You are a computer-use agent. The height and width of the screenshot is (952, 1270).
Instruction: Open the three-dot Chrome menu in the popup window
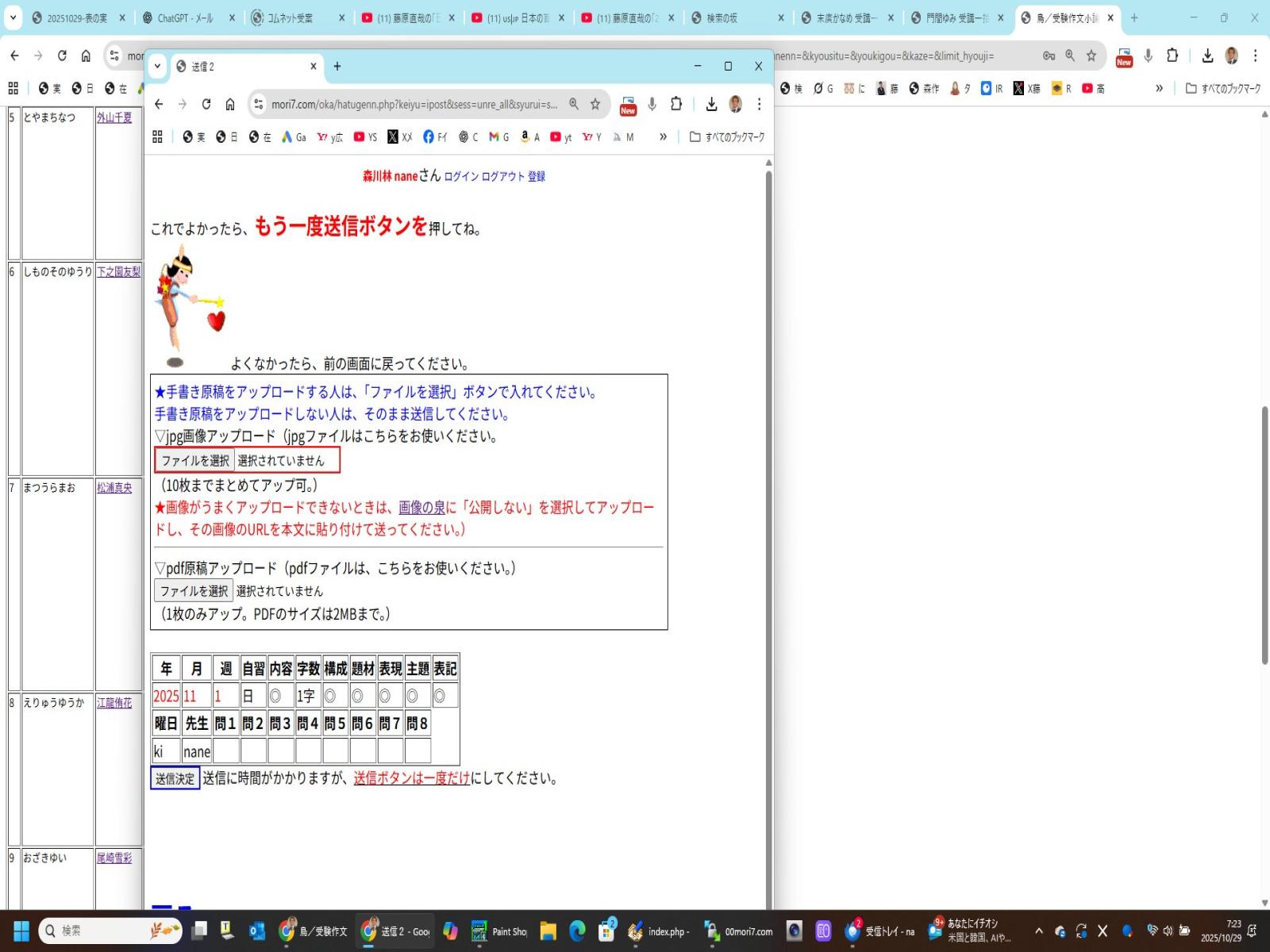(x=759, y=104)
